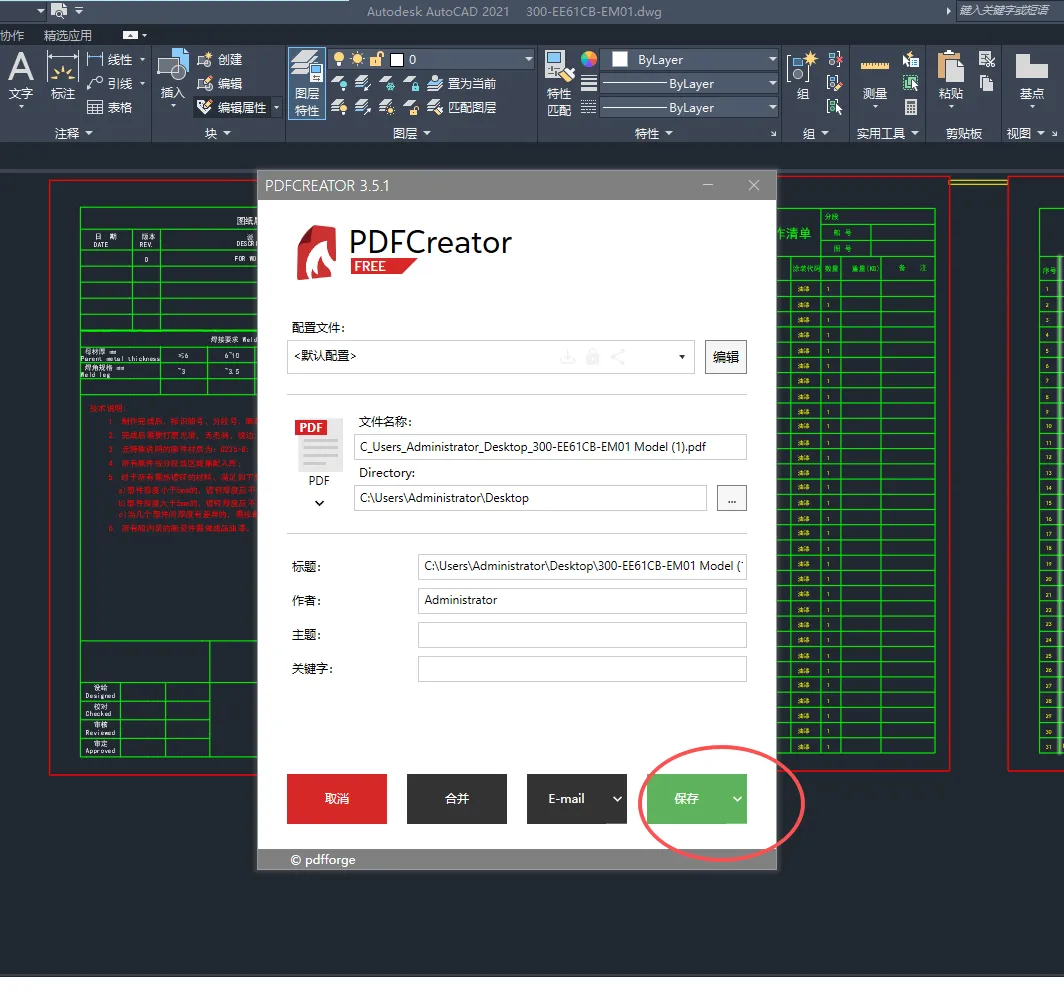Click the layer 0 white color swatch
The image size is (1064, 991).
coord(398,60)
